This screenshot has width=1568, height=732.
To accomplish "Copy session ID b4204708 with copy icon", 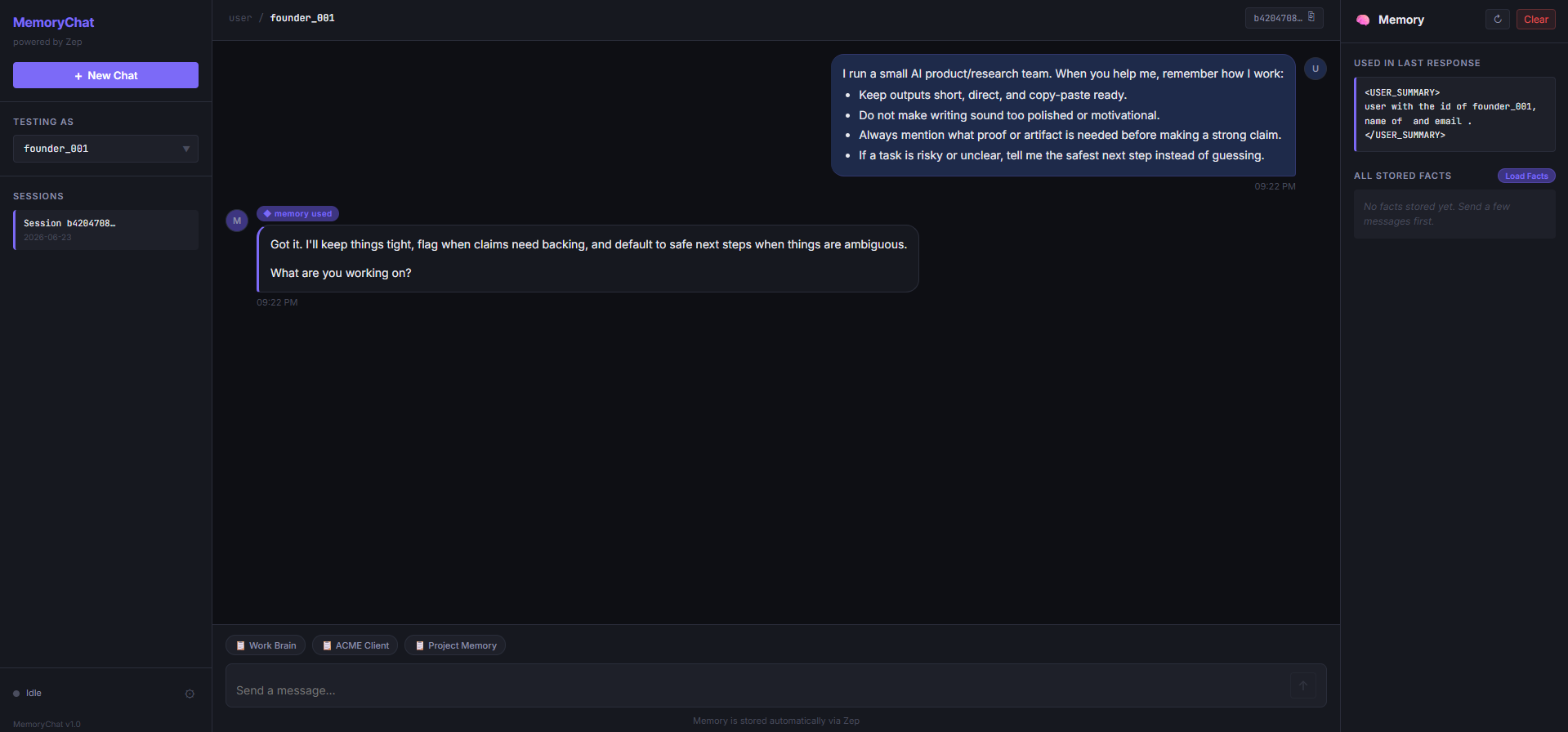I will point(1311,17).
